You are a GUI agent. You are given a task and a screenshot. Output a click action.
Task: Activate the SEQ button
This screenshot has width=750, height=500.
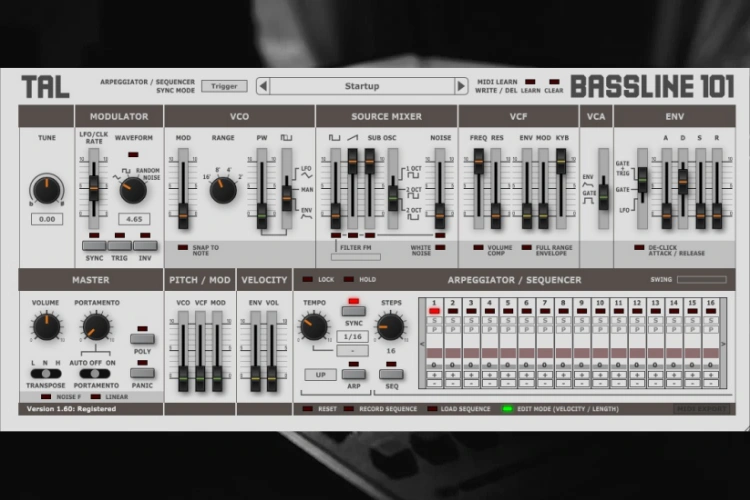[x=391, y=374]
